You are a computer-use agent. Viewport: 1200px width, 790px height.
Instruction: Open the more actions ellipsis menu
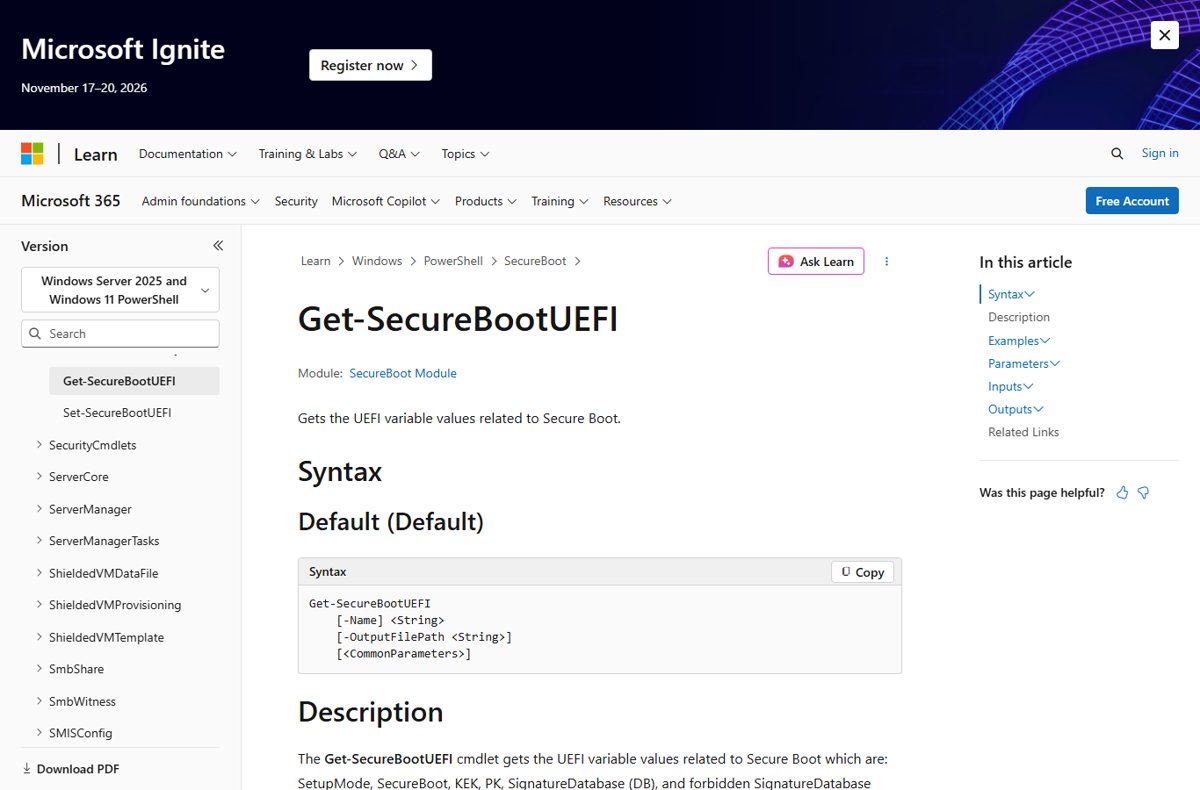coord(886,261)
